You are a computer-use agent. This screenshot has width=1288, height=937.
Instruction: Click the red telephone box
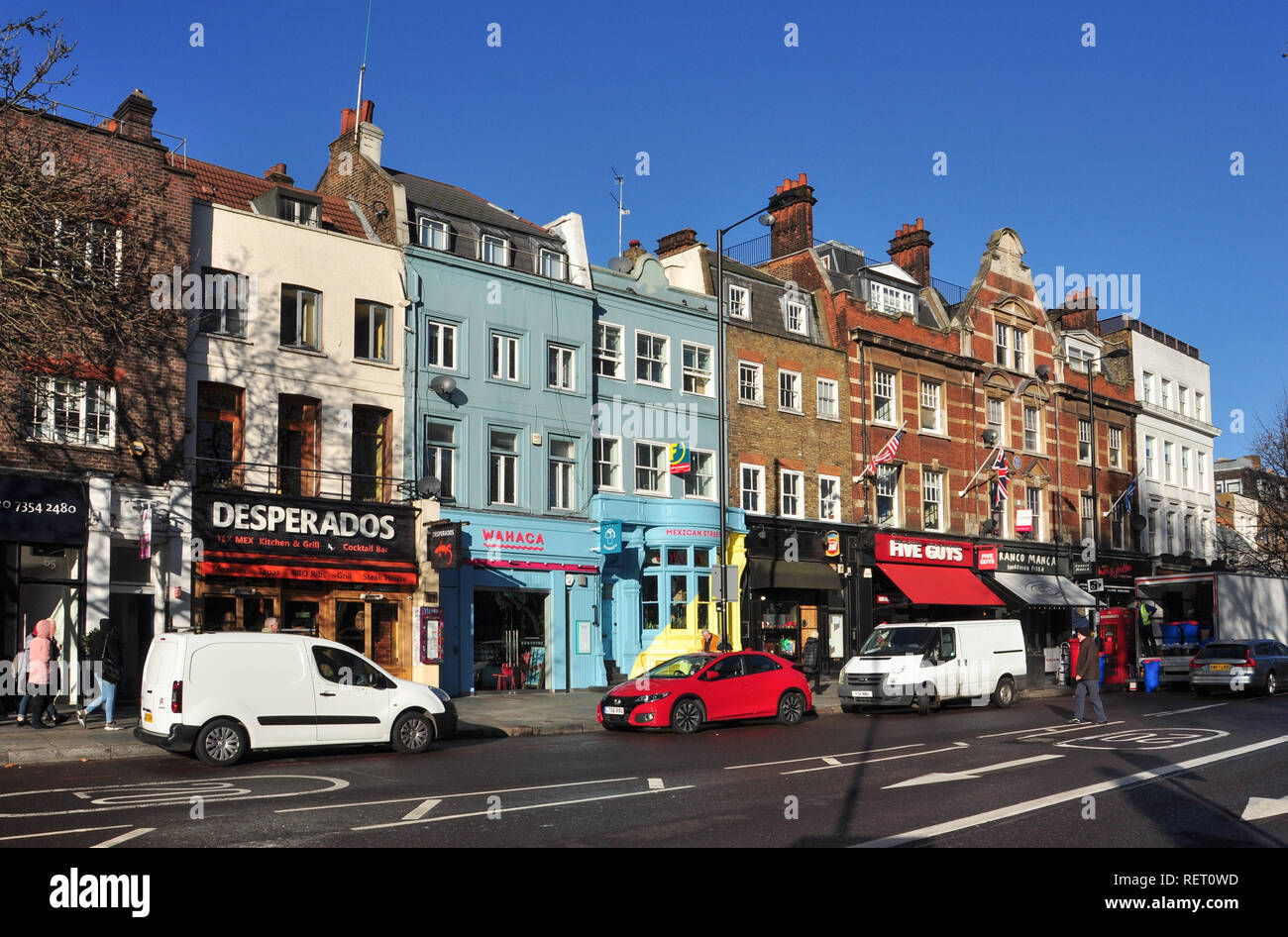pyautogui.click(x=1116, y=646)
